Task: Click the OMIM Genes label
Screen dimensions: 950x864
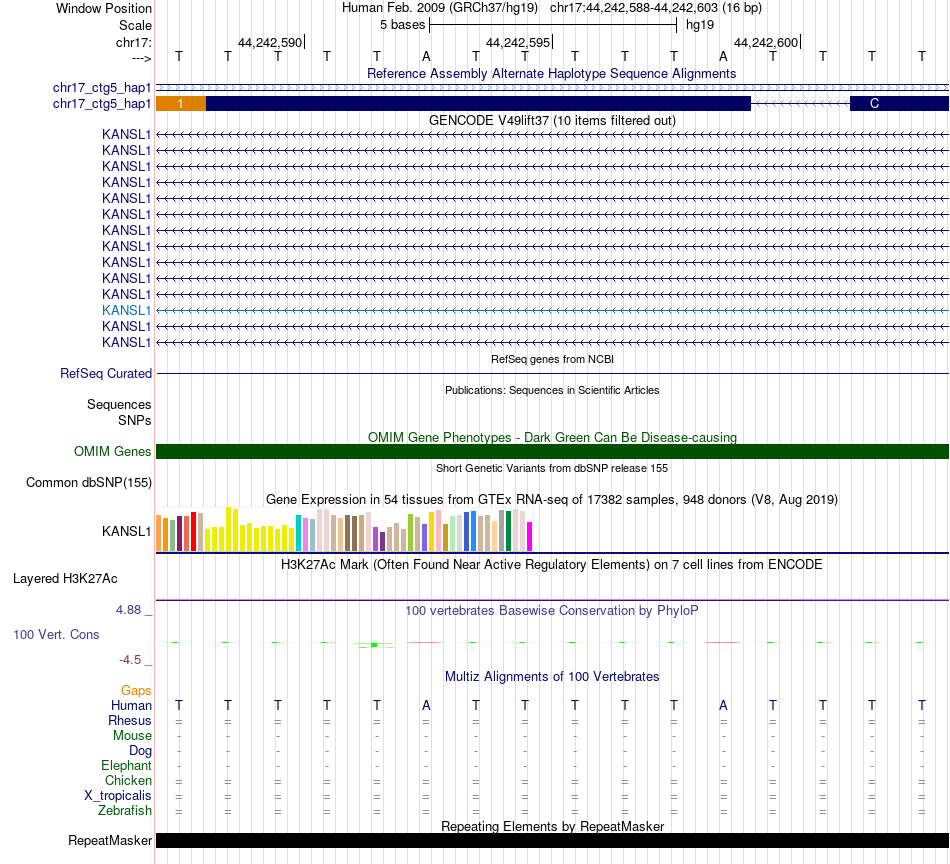Action: coord(112,451)
